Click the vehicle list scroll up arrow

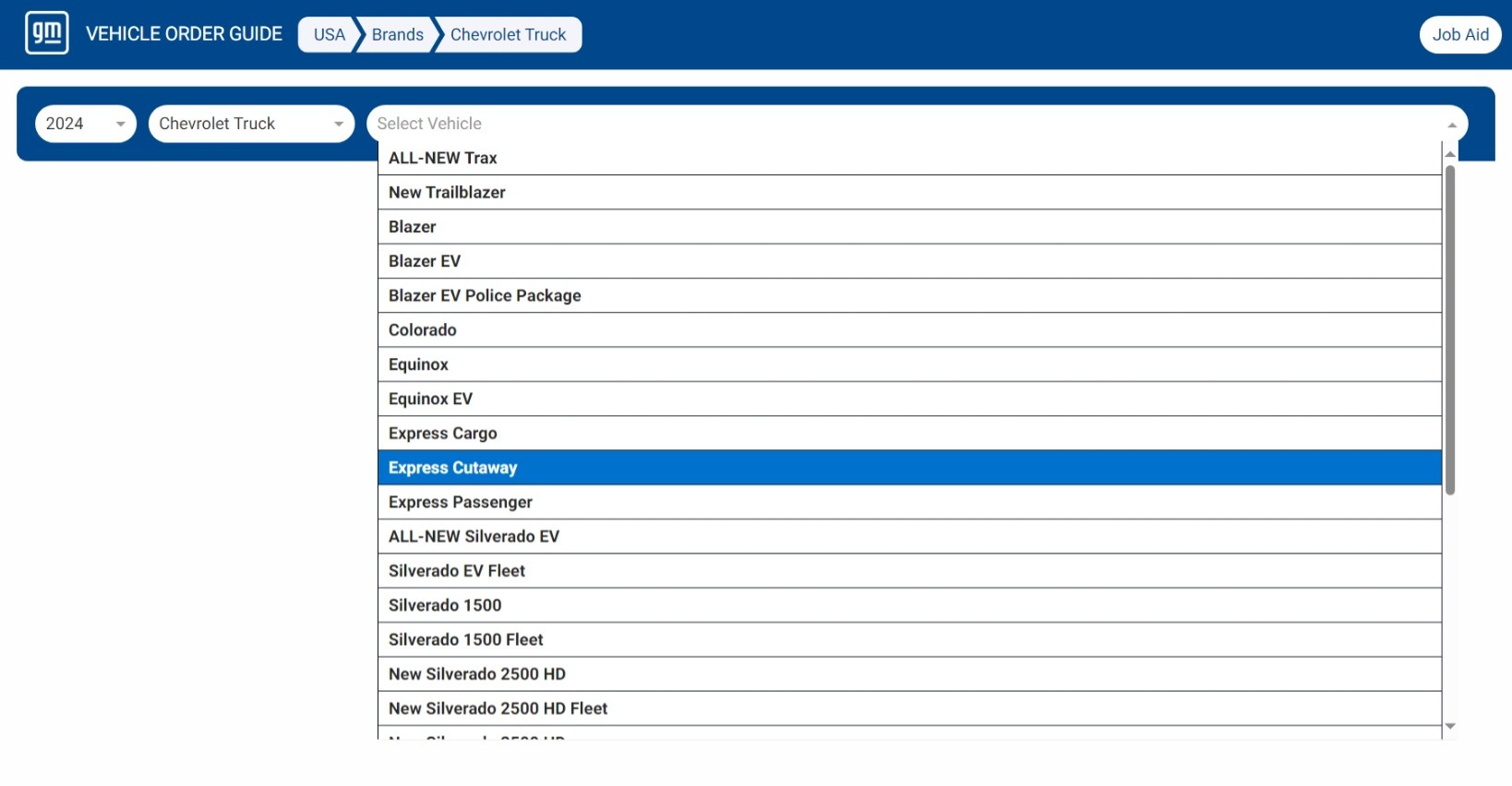point(1450,154)
